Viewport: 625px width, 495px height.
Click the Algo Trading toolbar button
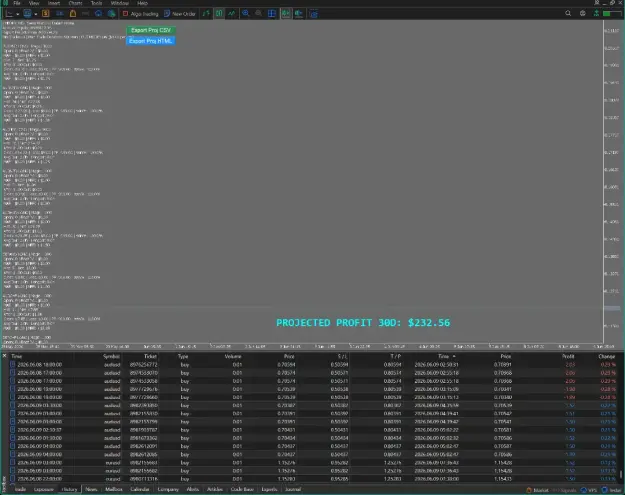140,14
